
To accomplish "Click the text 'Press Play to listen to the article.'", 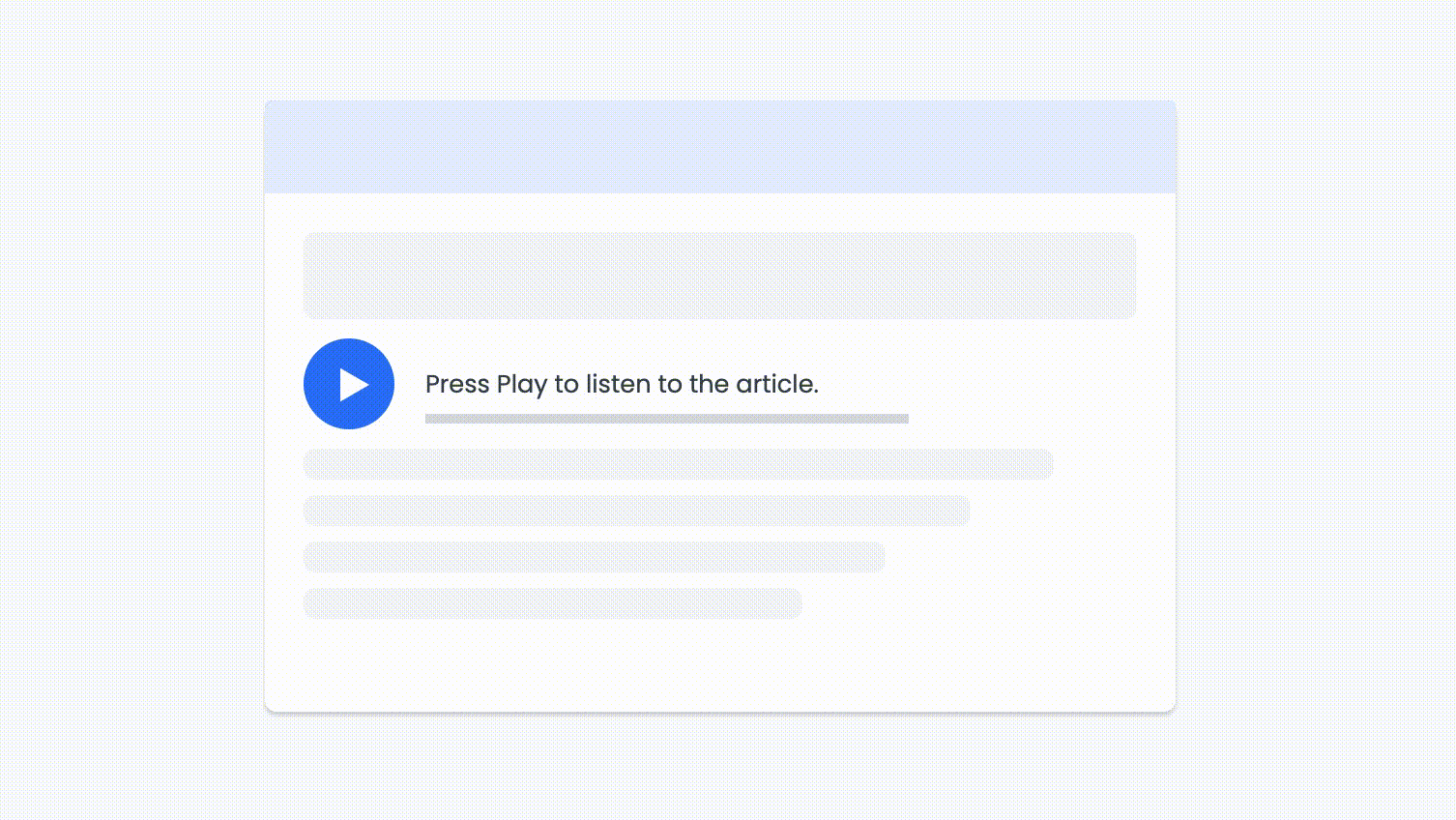I will tap(622, 385).
